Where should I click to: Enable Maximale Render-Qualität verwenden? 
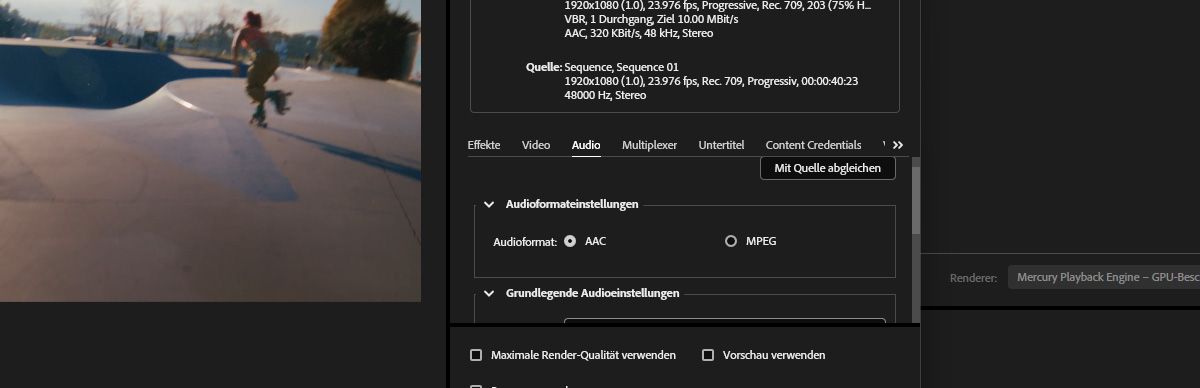[x=476, y=355]
